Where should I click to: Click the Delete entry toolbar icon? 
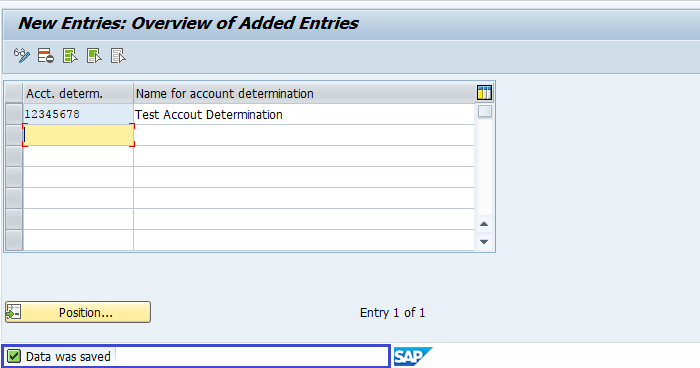point(46,56)
